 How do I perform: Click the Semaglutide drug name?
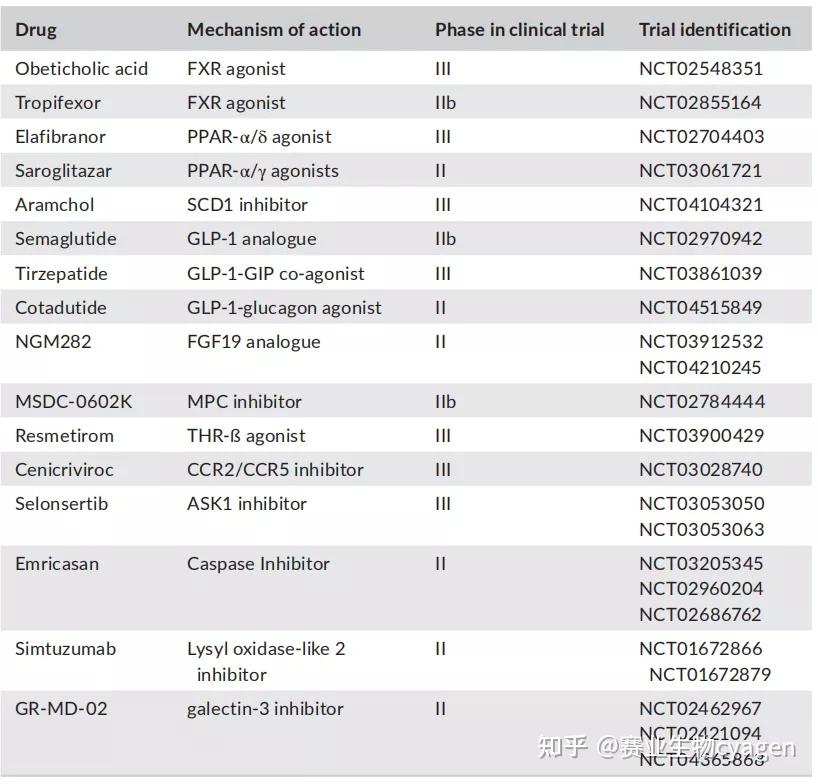(66, 239)
